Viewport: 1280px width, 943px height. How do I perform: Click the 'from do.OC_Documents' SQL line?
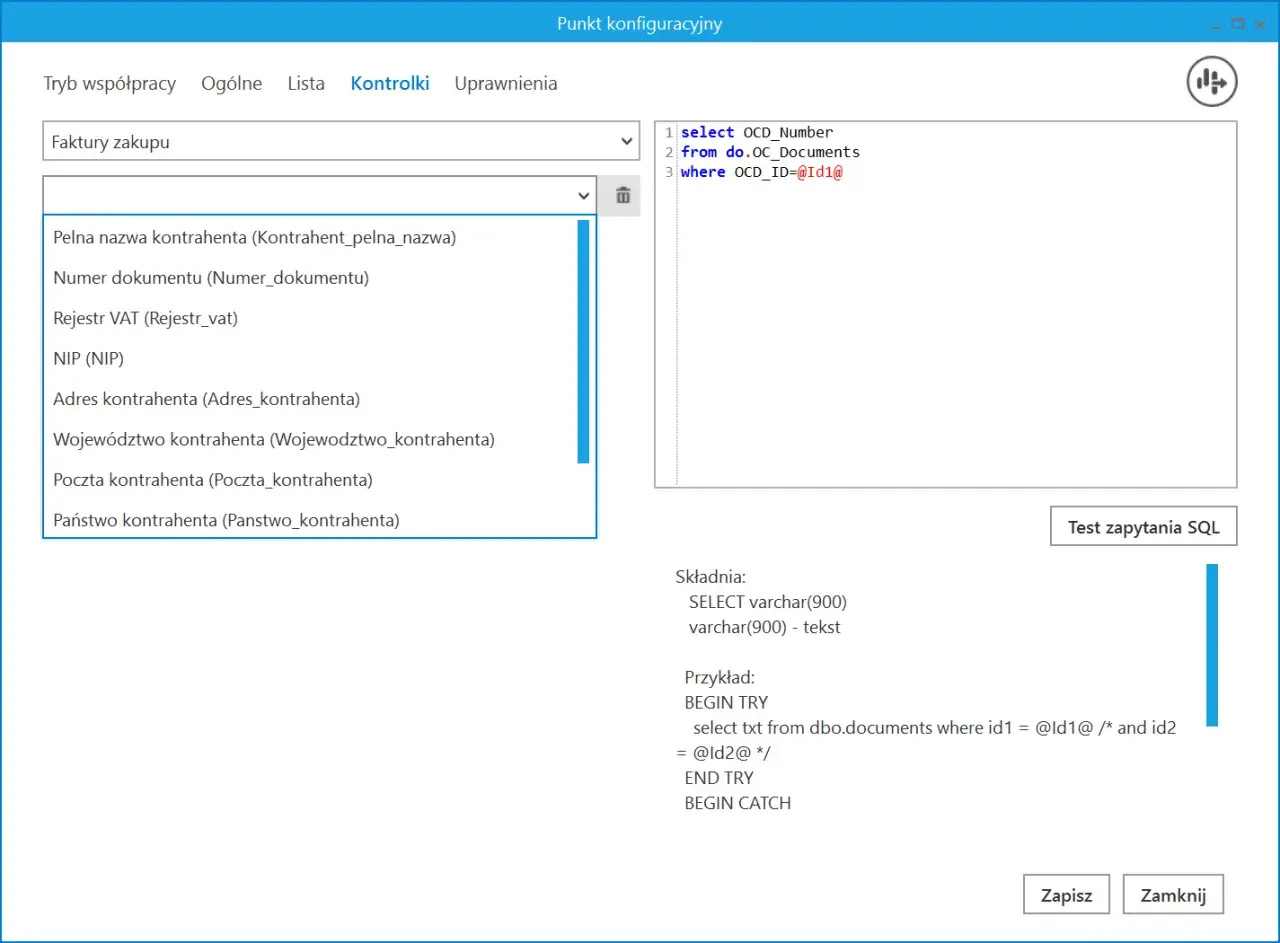coord(770,152)
